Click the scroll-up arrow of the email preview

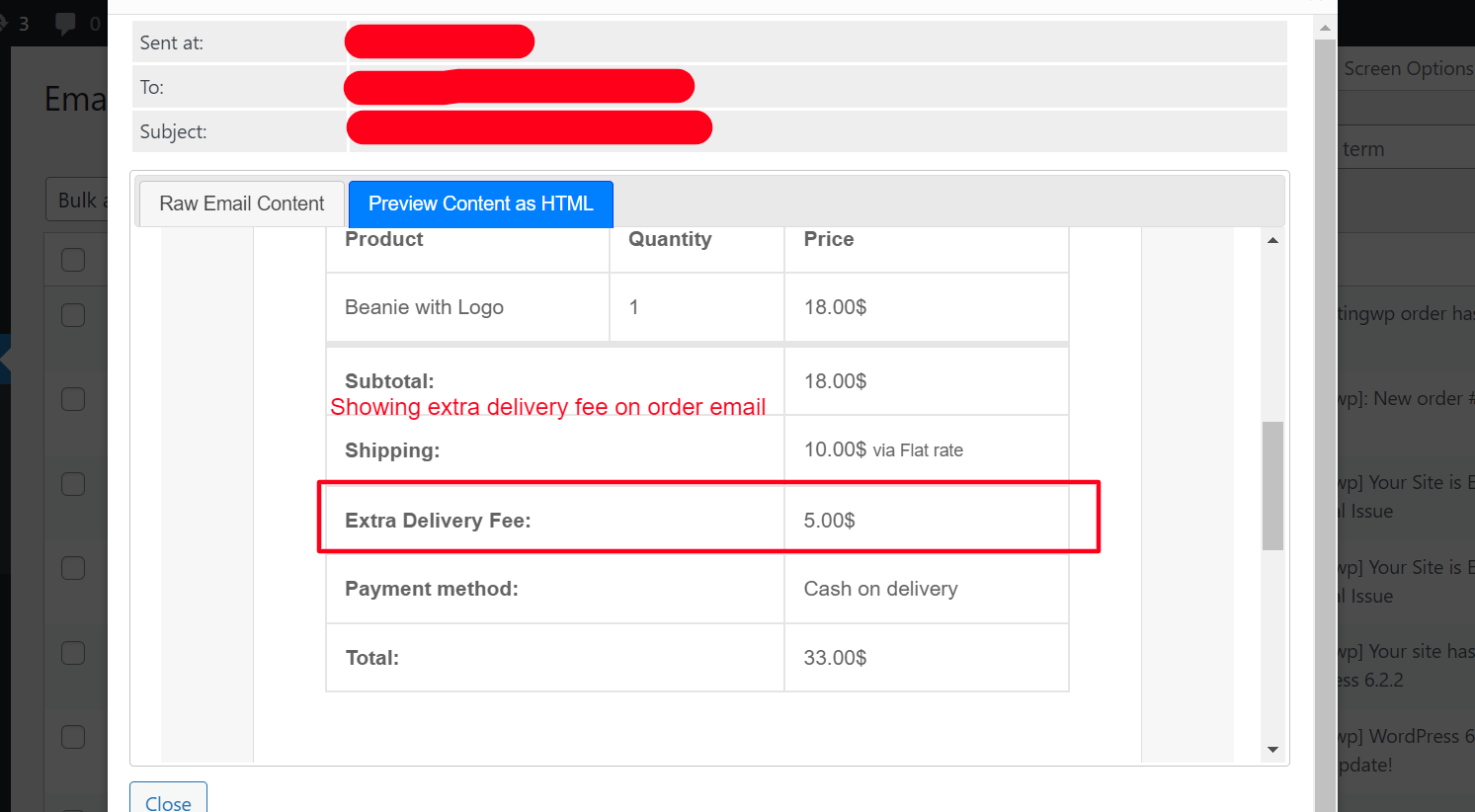[1273, 238]
